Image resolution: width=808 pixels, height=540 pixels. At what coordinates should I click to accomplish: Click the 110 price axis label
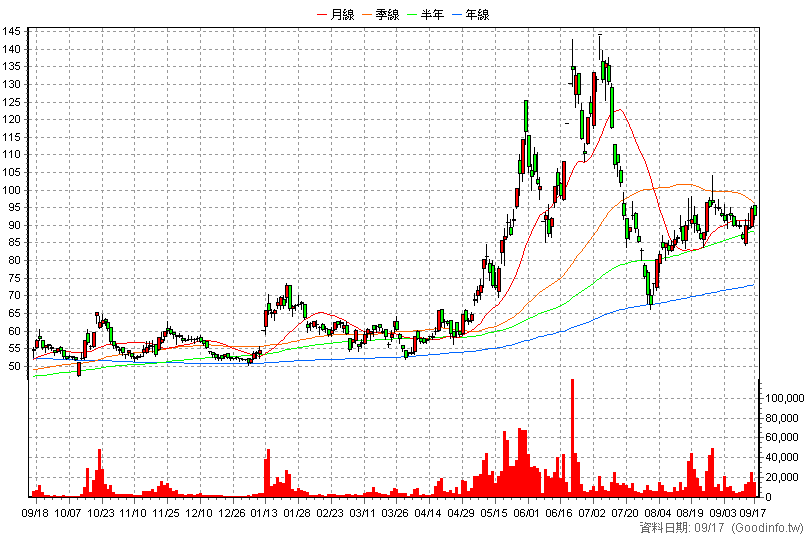point(11,154)
